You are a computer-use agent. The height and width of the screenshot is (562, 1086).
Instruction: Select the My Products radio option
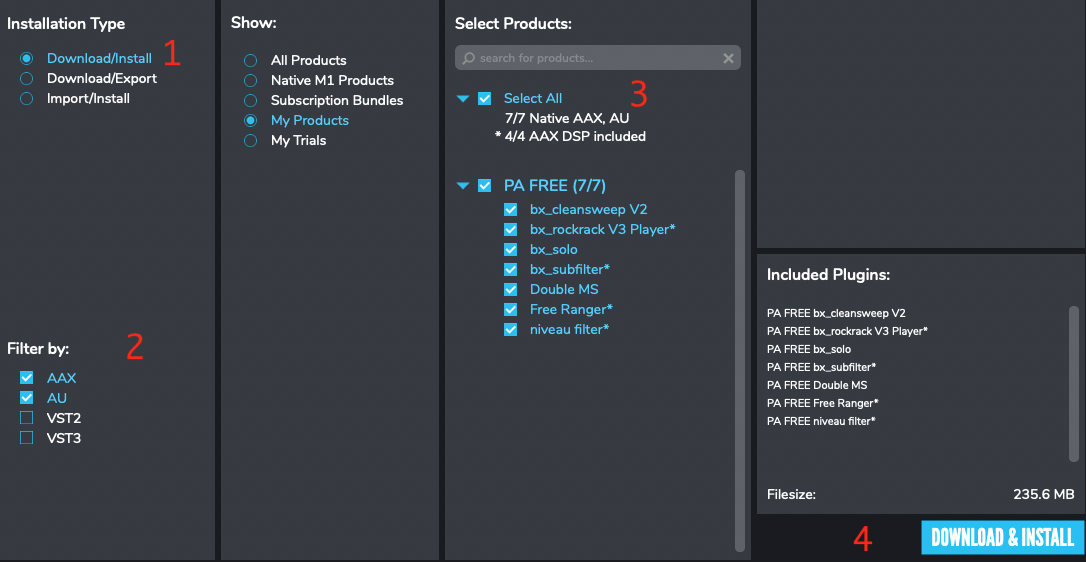251,121
